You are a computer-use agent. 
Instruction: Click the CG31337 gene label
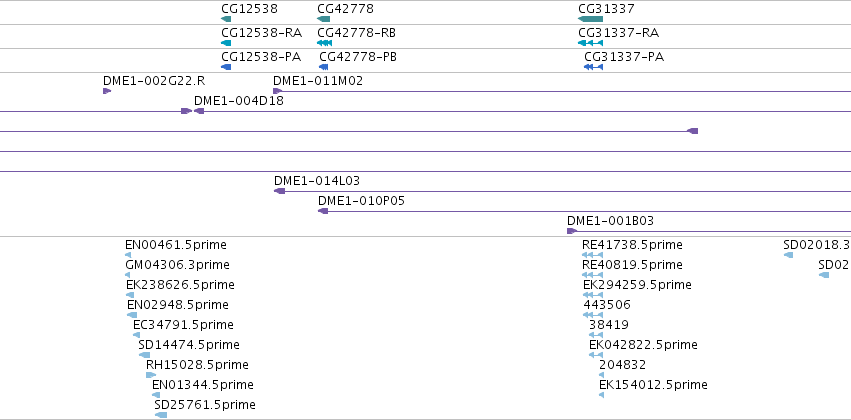pyautogui.click(x=606, y=9)
